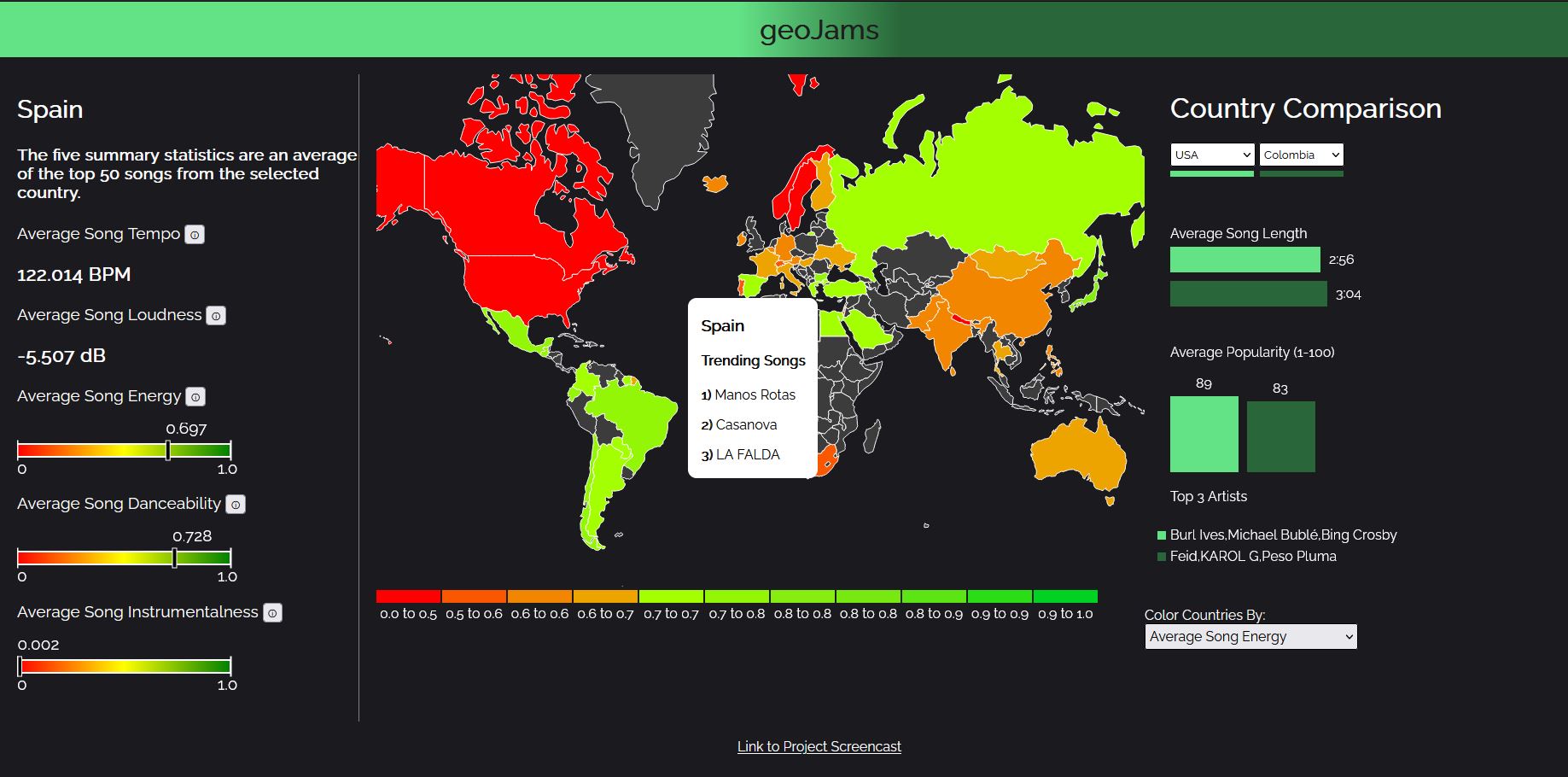Select Brazil on the world map
Image resolution: width=1568 pixels, height=777 pixels.
pyautogui.click(x=632, y=418)
